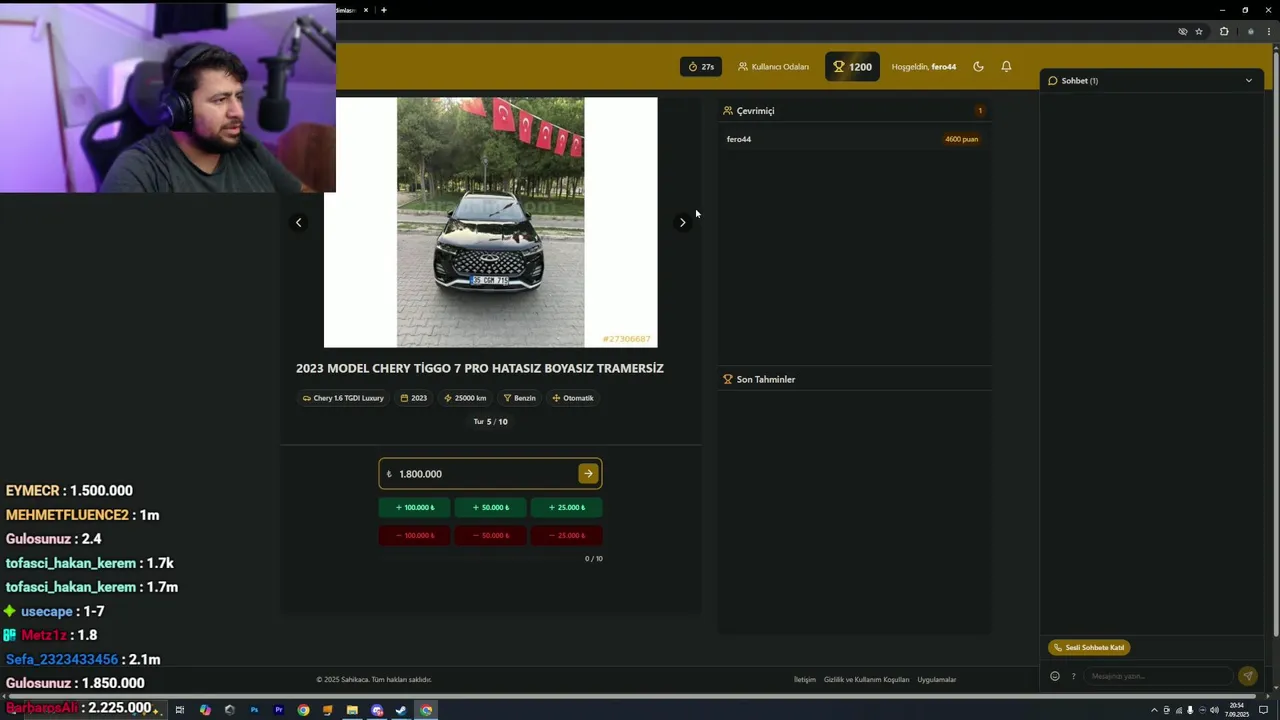Submit the guess with the arrow button
The width and height of the screenshot is (1280, 720).
[588, 474]
